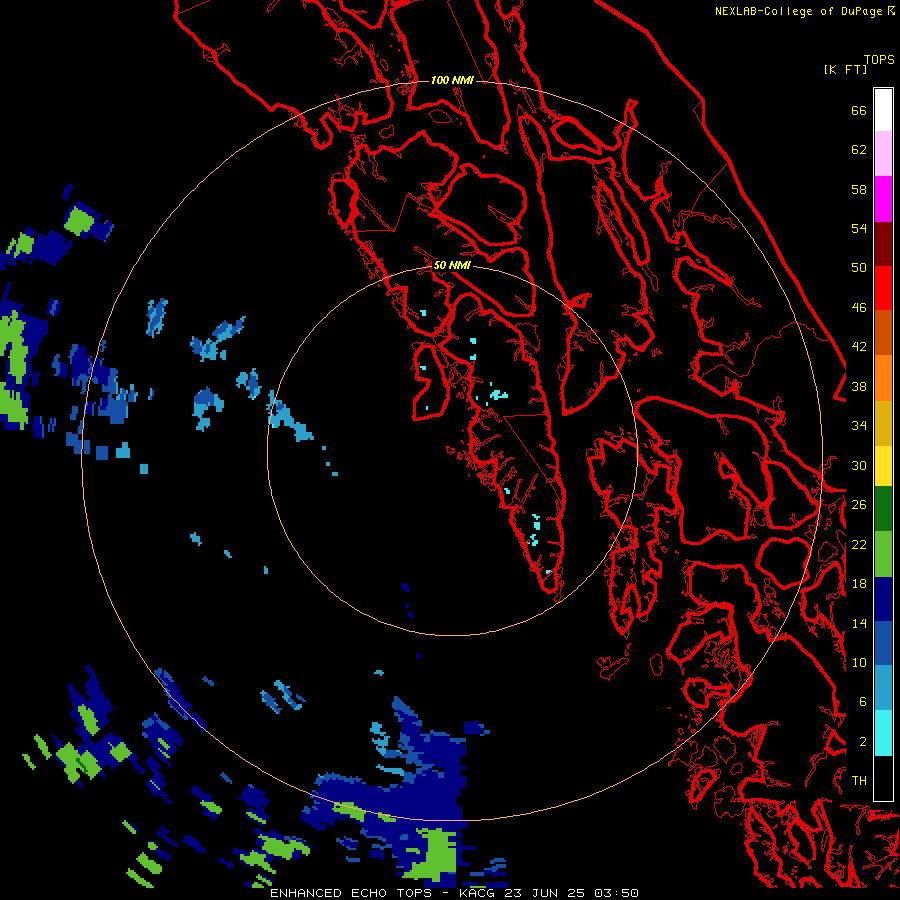
Task: Click the [K FT] units label
Action: [845, 69]
